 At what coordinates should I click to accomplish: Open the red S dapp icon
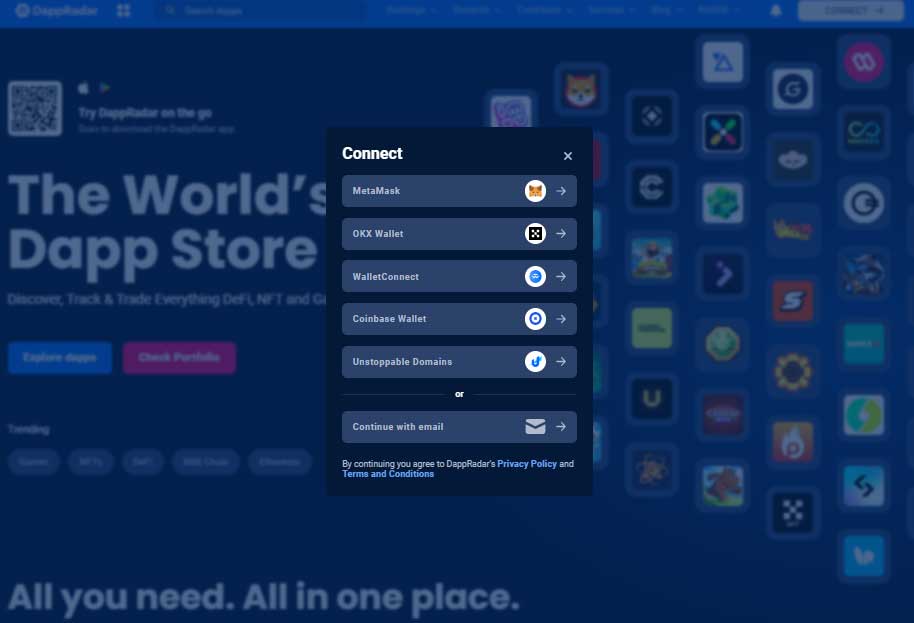point(793,301)
